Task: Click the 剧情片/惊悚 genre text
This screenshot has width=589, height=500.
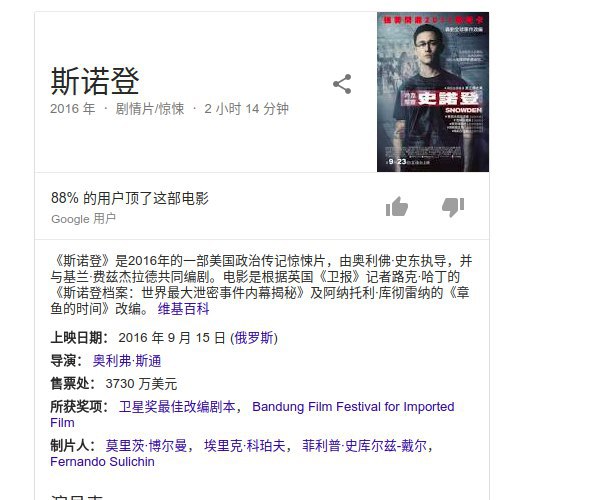Action: pyautogui.click(x=150, y=109)
